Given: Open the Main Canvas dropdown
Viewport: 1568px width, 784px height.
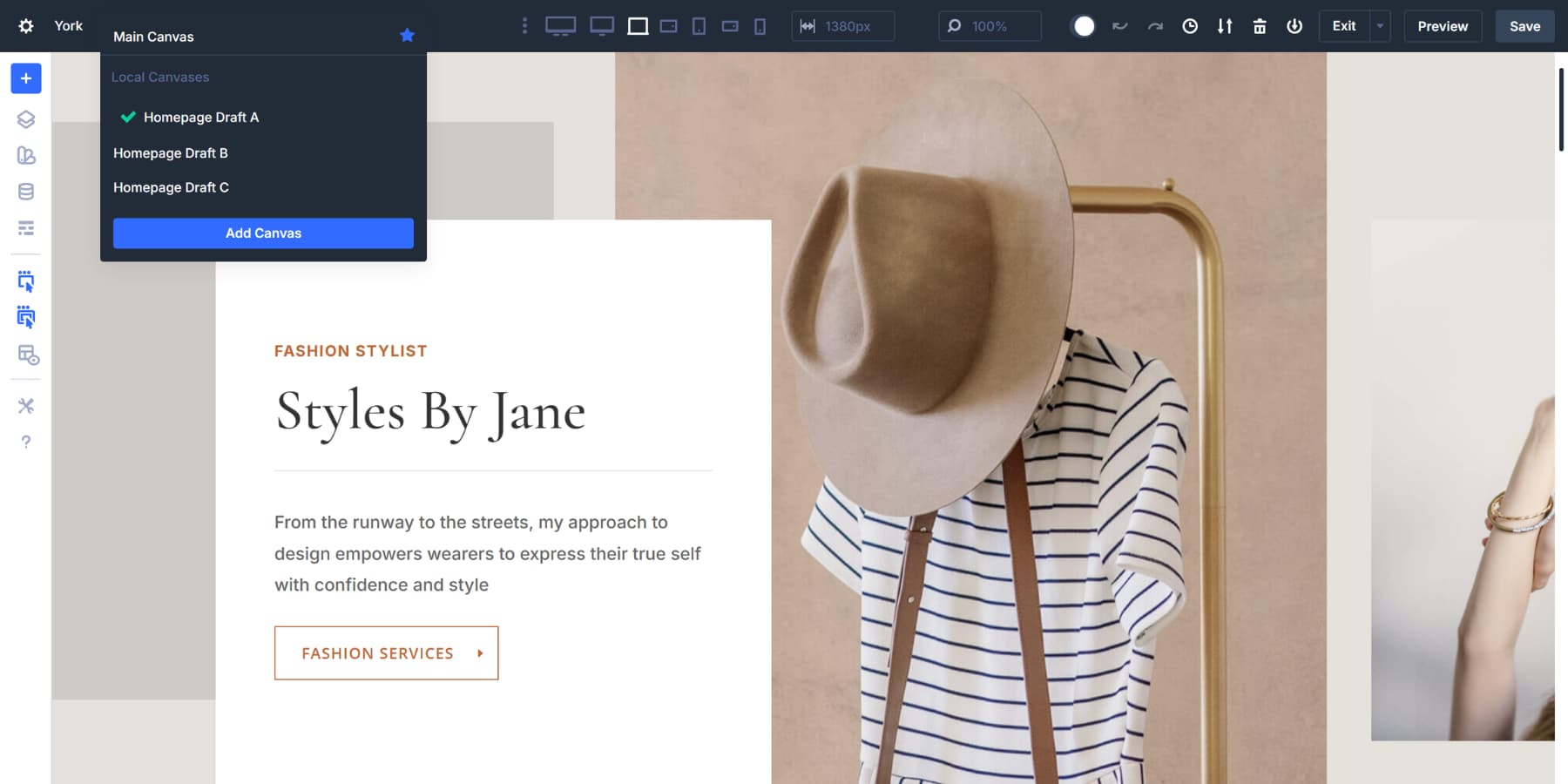Looking at the screenshot, I should [x=153, y=37].
